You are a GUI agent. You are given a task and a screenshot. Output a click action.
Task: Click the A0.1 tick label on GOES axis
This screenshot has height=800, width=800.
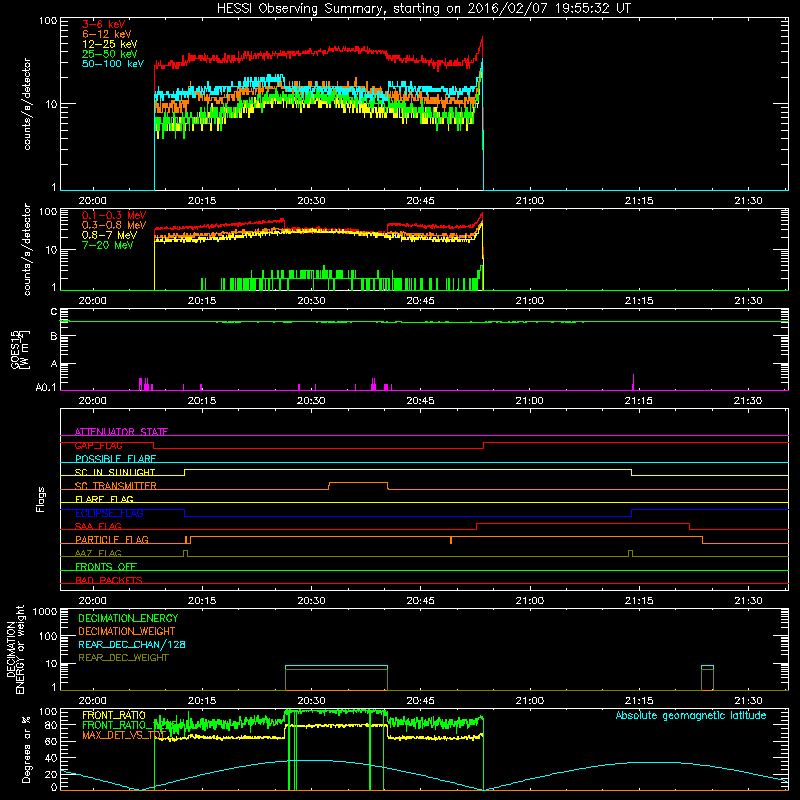coord(46,388)
